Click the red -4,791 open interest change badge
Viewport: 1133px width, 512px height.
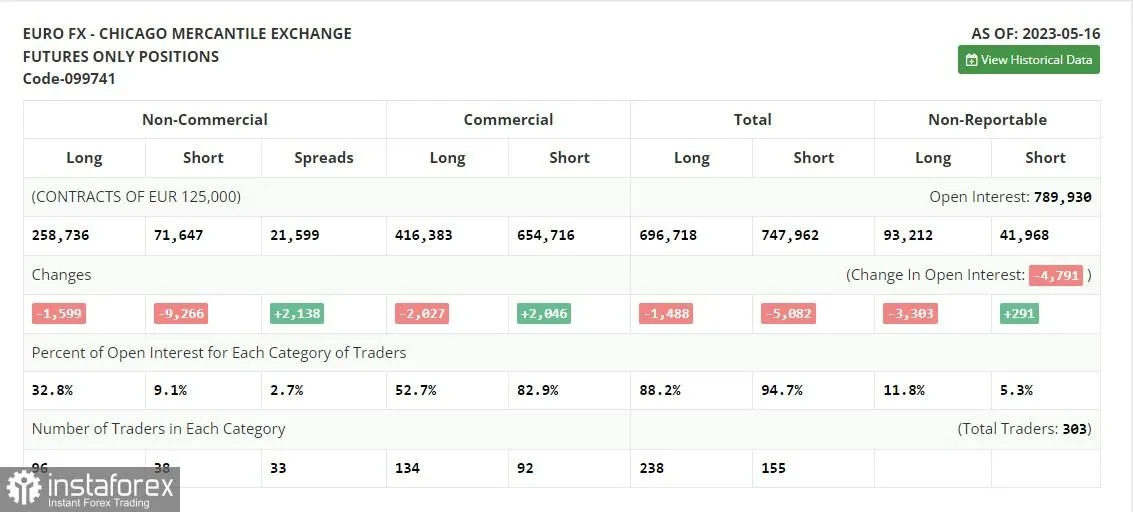(x=1056, y=275)
